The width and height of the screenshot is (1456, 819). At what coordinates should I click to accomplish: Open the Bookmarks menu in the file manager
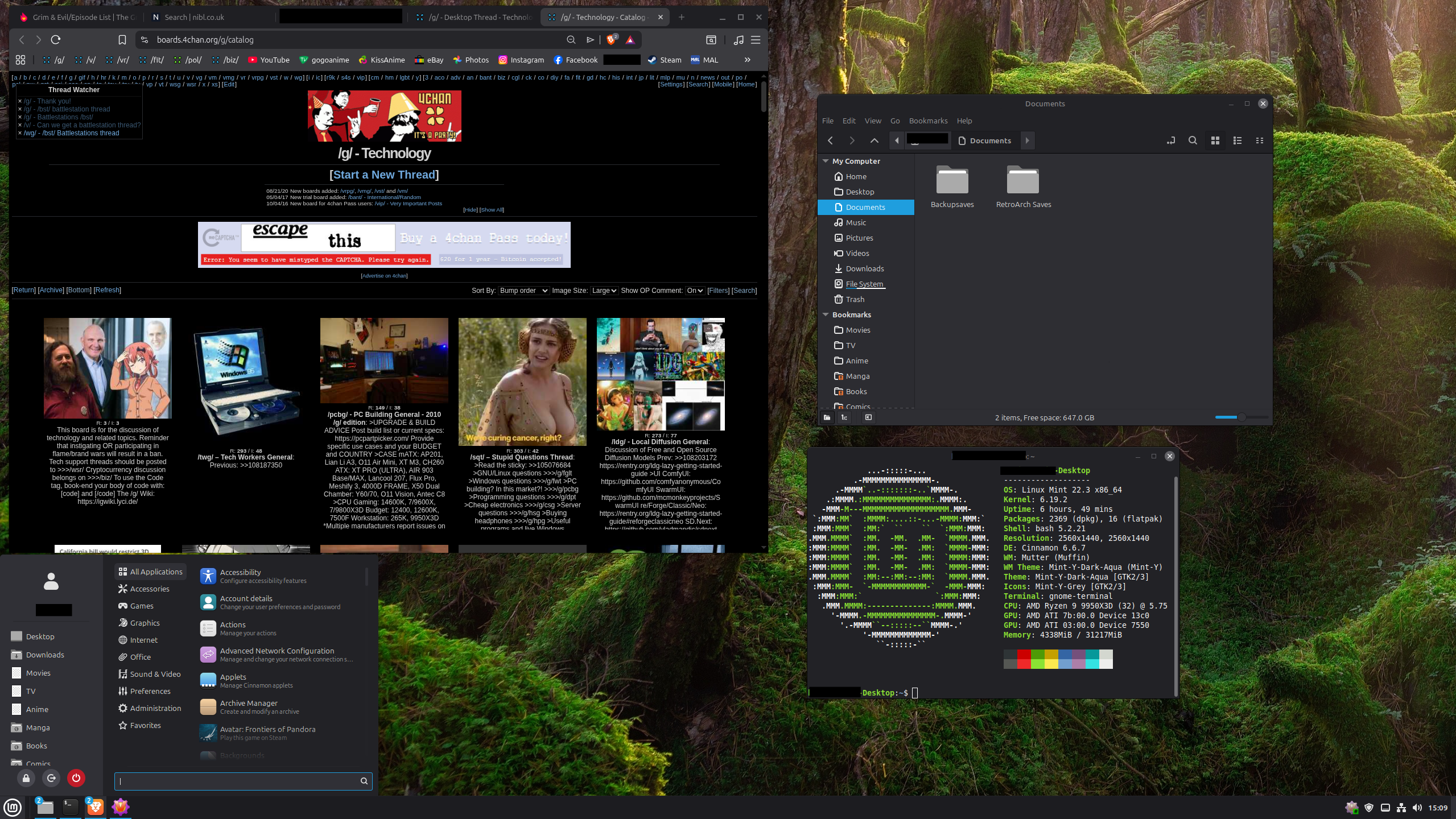click(928, 121)
